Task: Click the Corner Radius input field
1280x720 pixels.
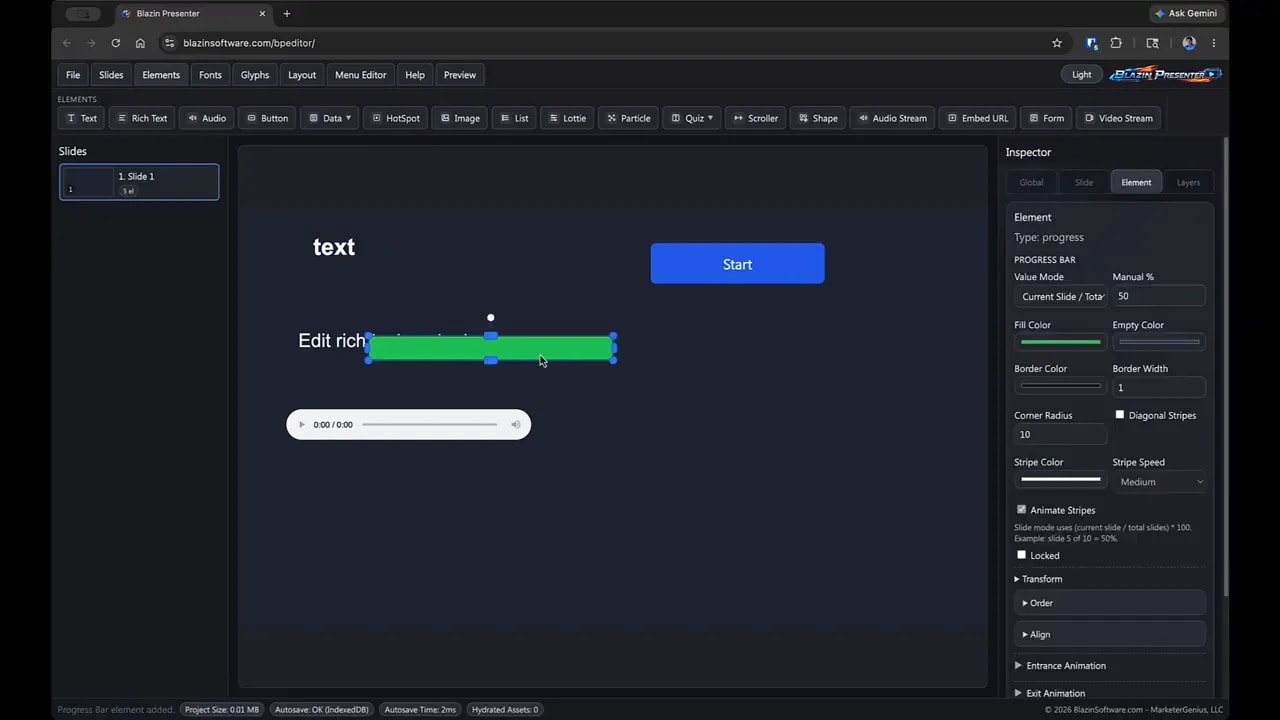Action: coord(1060,434)
